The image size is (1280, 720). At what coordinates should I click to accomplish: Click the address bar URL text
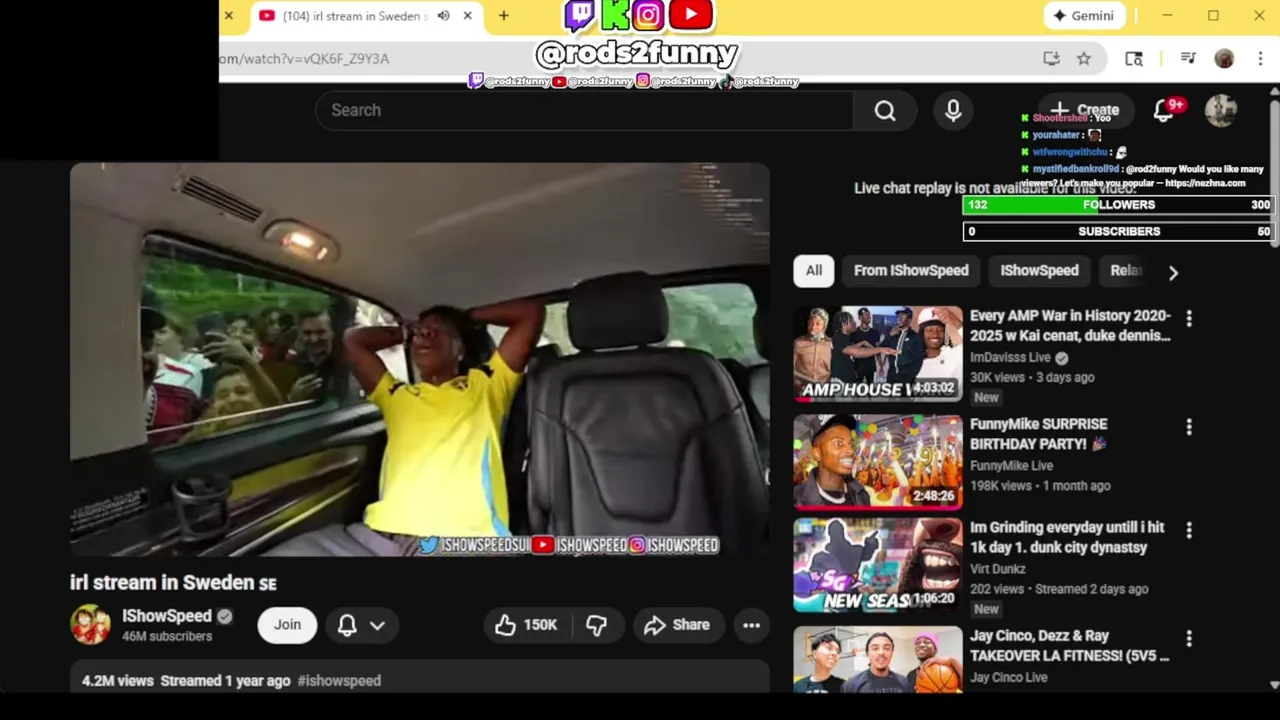304,59
